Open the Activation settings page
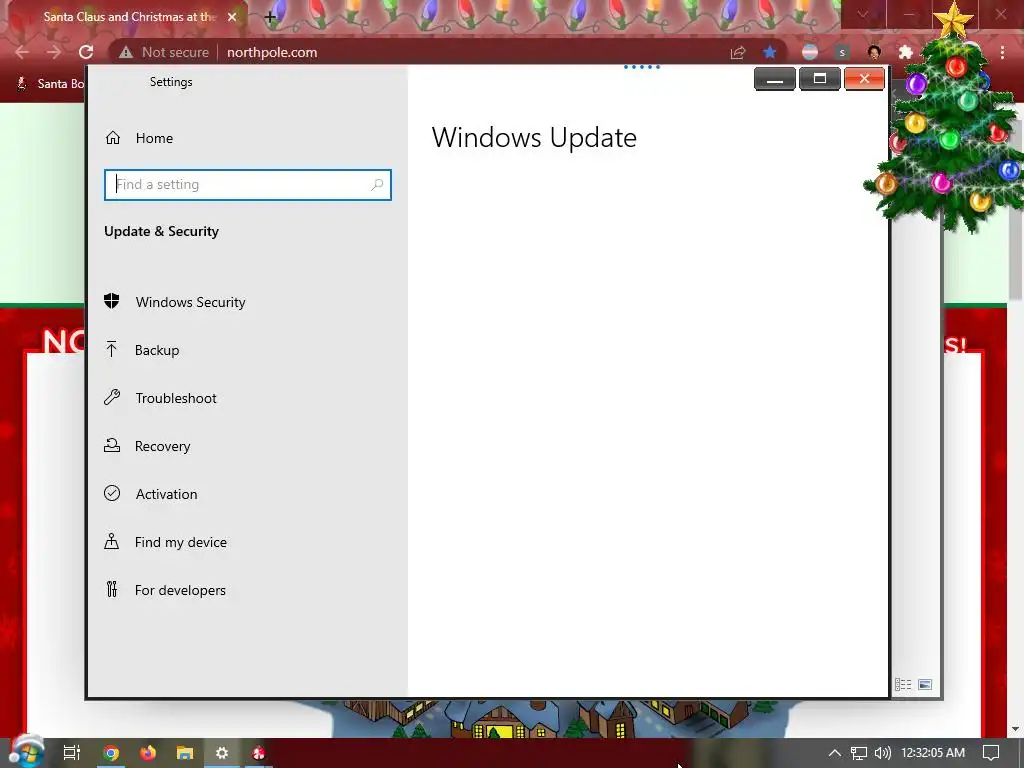 pos(167,494)
